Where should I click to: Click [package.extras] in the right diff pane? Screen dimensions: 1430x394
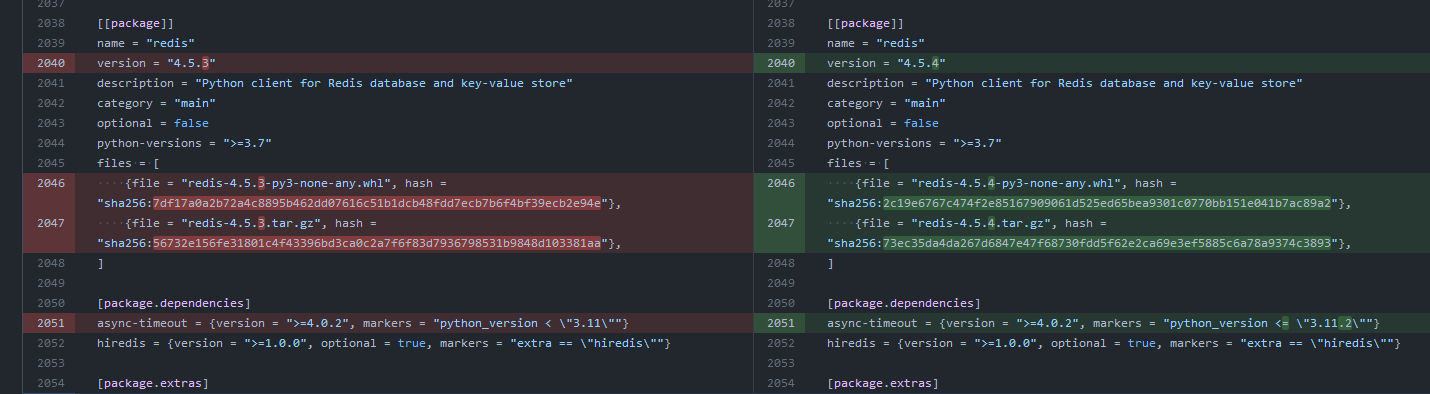[883, 383]
